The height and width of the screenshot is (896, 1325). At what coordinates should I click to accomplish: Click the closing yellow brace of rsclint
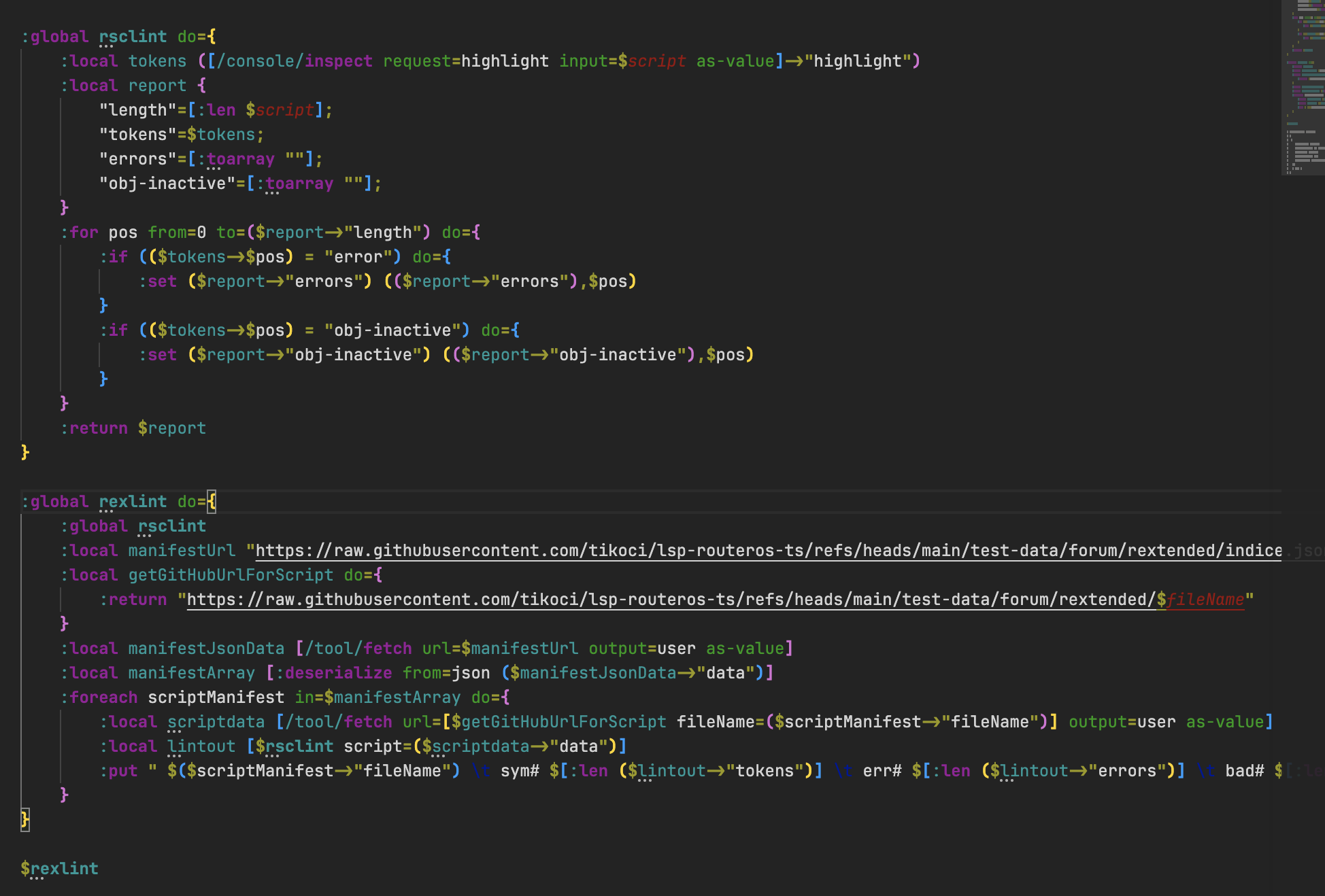[25, 453]
